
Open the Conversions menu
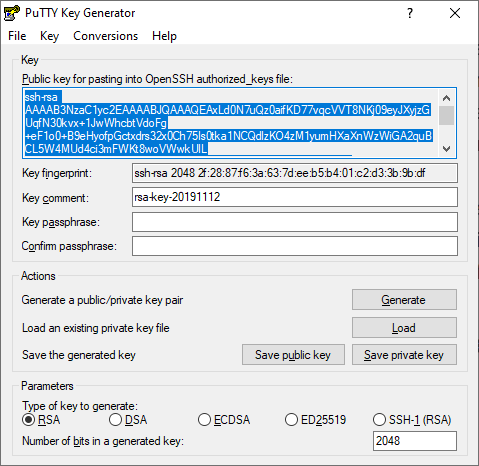click(105, 36)
